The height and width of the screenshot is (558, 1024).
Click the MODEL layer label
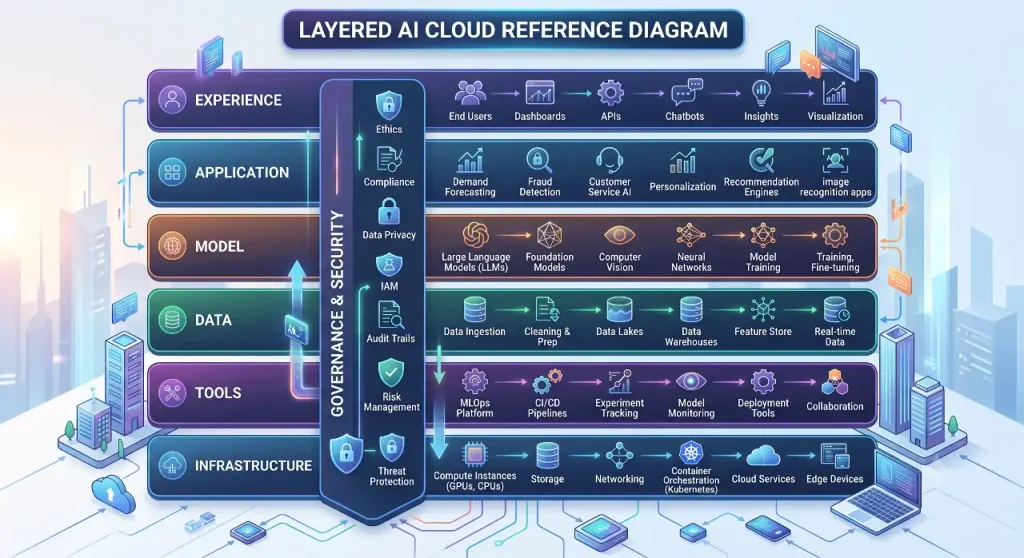(219, 247)
